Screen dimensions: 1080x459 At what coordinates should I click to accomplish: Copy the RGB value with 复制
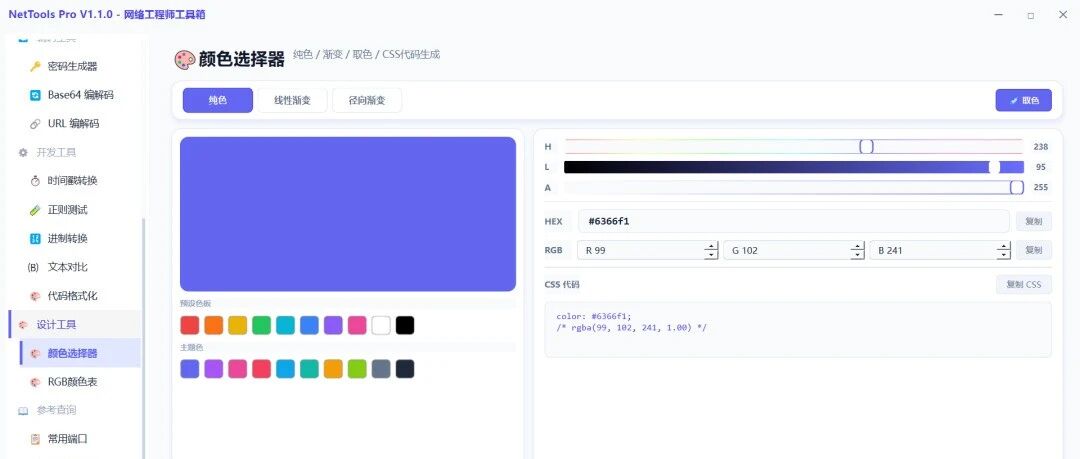1034,250
